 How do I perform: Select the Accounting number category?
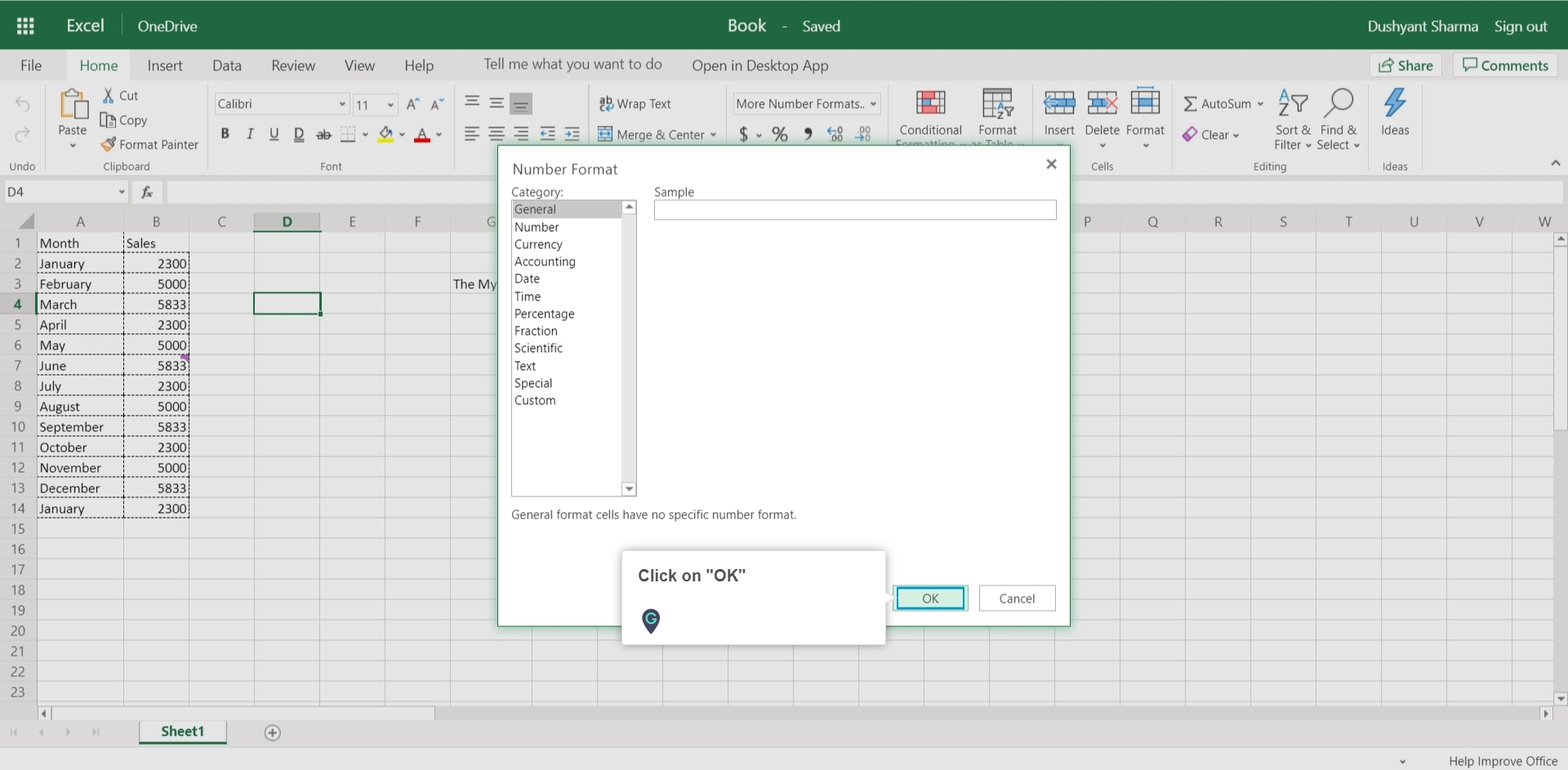tap(545, 261)
